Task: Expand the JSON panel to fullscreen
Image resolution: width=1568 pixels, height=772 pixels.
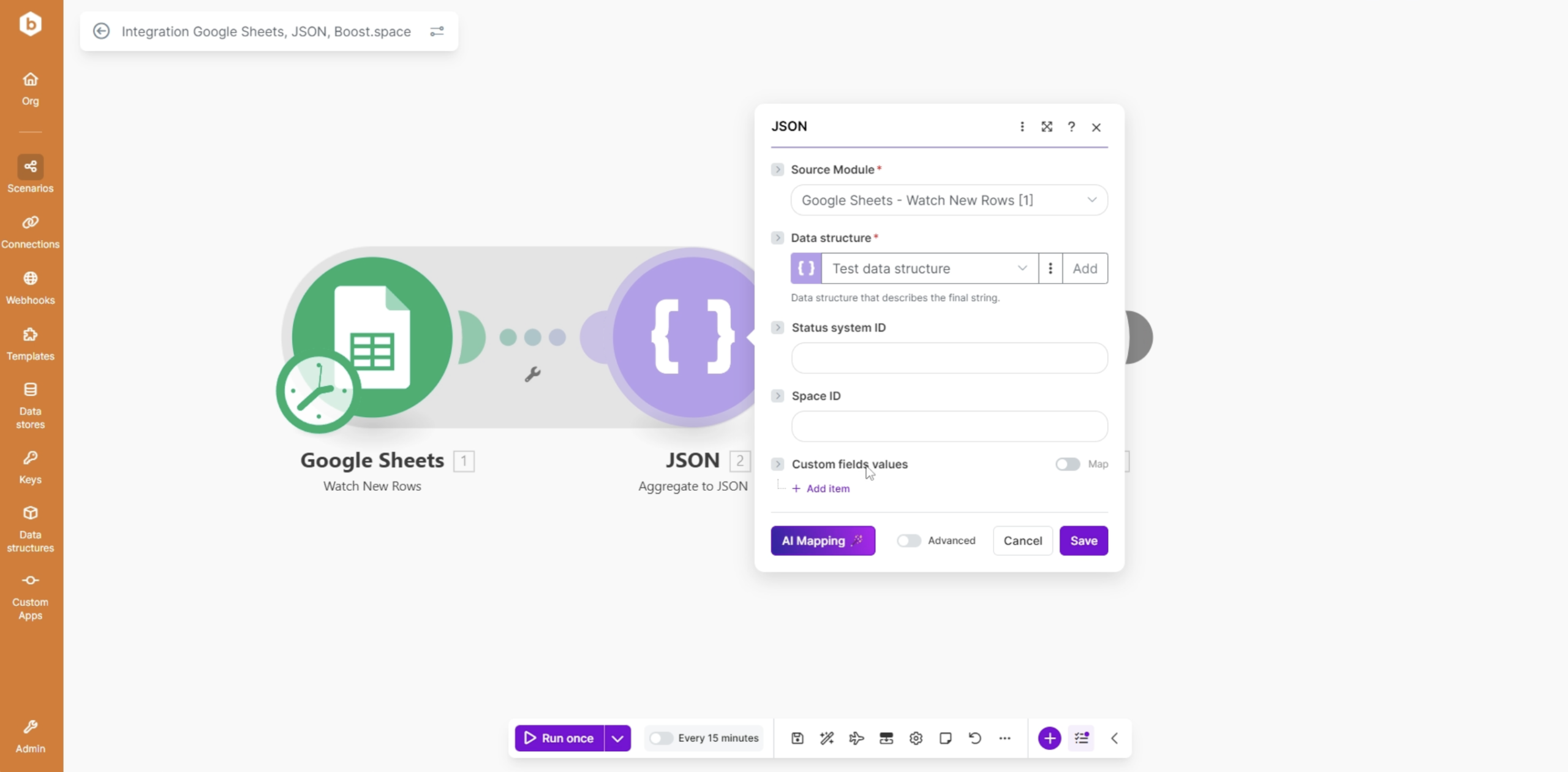Action: [1047, 126]
